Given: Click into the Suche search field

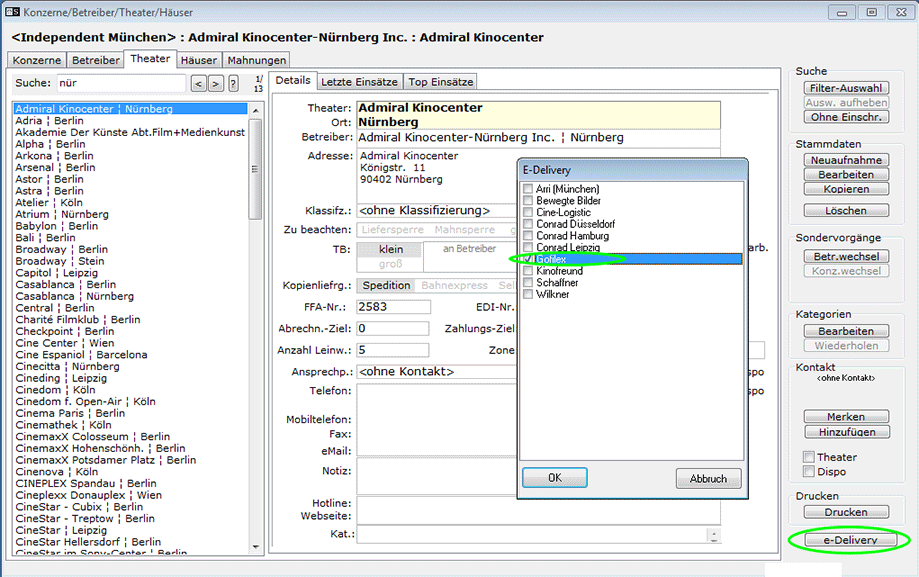Looking at the screenshot, I should [120, 83].
